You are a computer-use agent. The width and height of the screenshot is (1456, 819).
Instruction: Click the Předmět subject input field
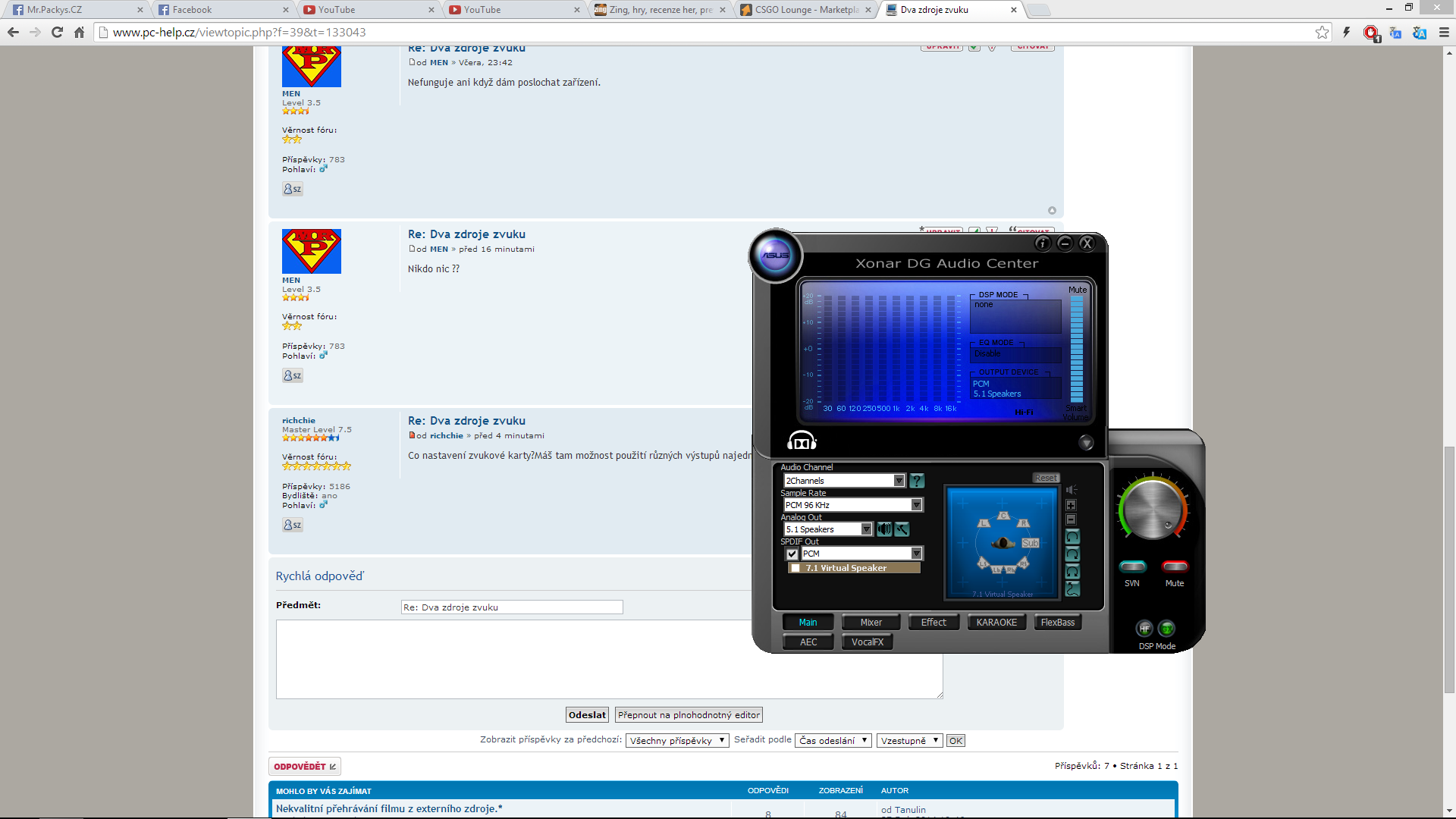[x=512, y=607]
